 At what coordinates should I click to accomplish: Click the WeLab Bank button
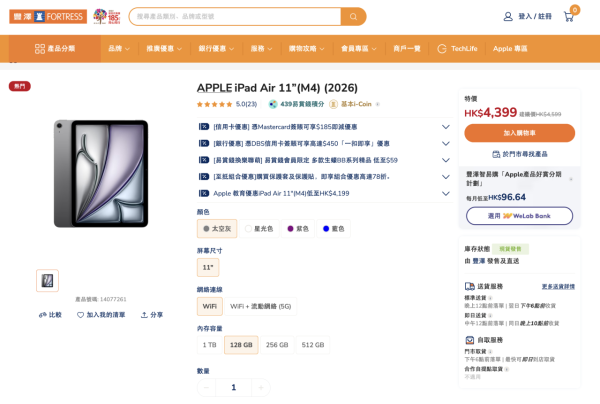[520, 216]
